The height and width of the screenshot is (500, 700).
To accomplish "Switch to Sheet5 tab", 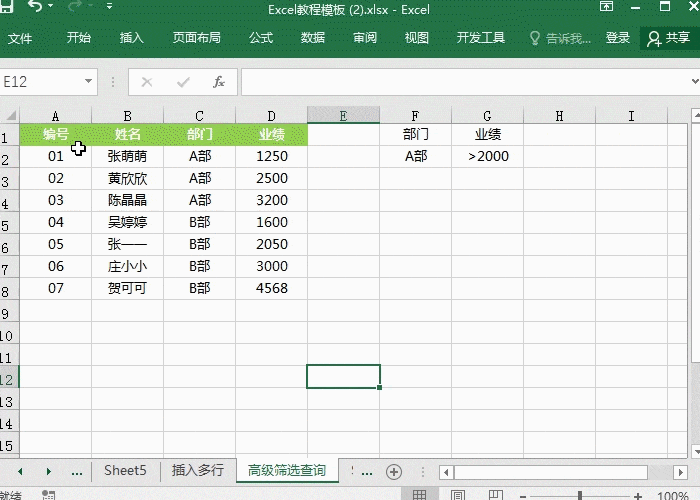I will [x=125, y=471].
